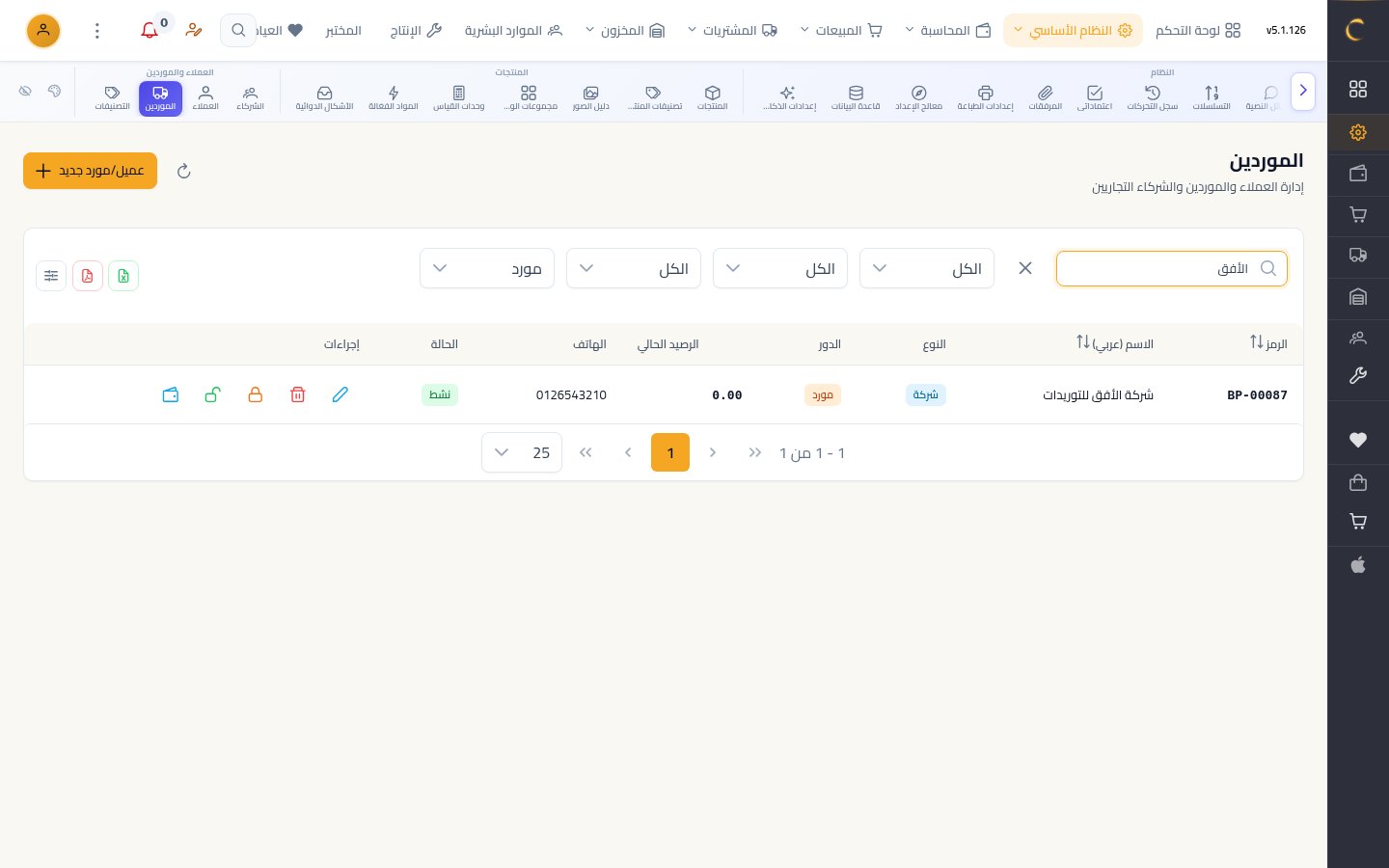Screen dimensions: 1389x868
Task: Open the heart icon in dark sidebar
Action: tap(1358, 440)
